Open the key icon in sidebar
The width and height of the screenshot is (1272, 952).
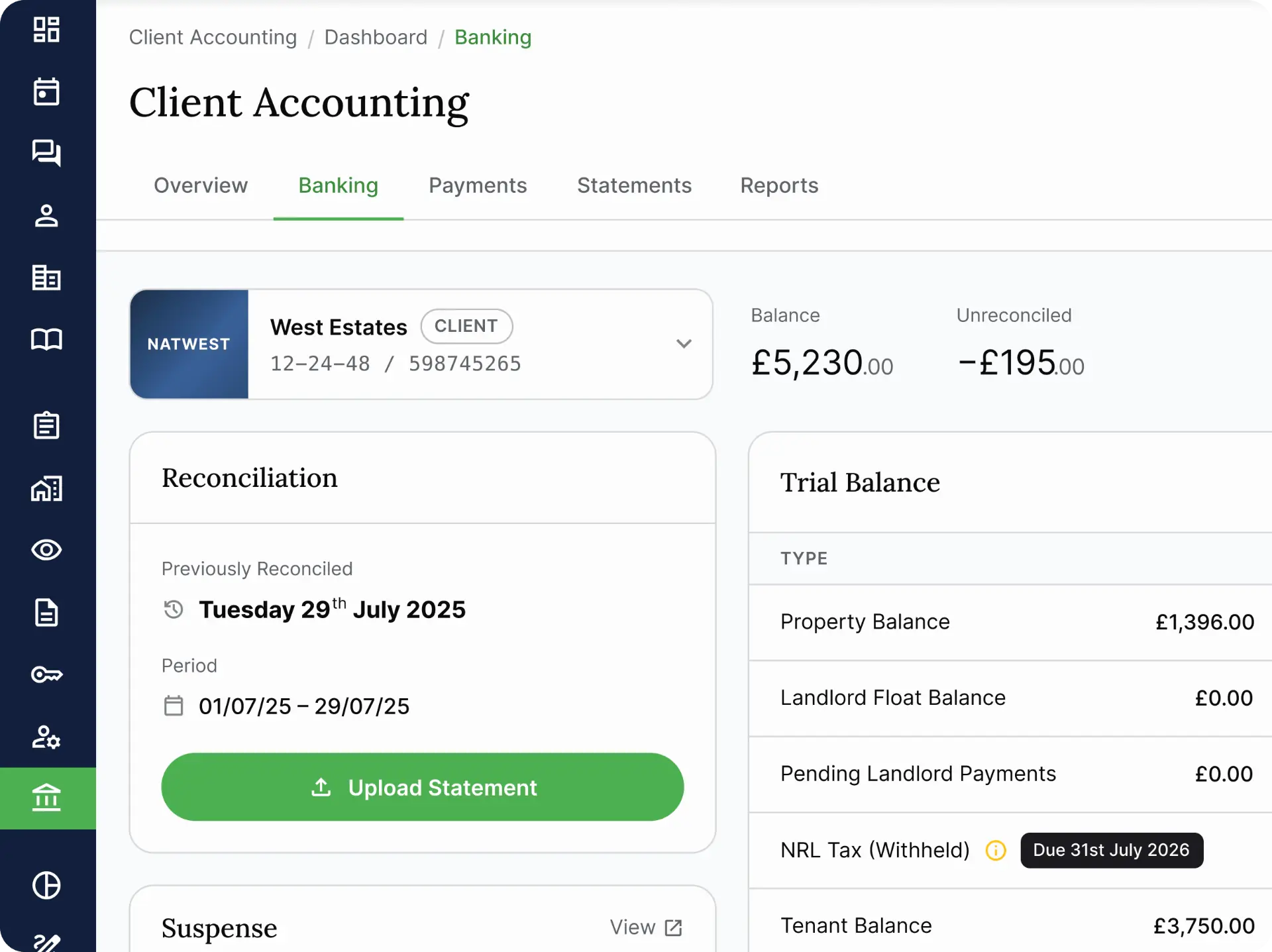46,674
